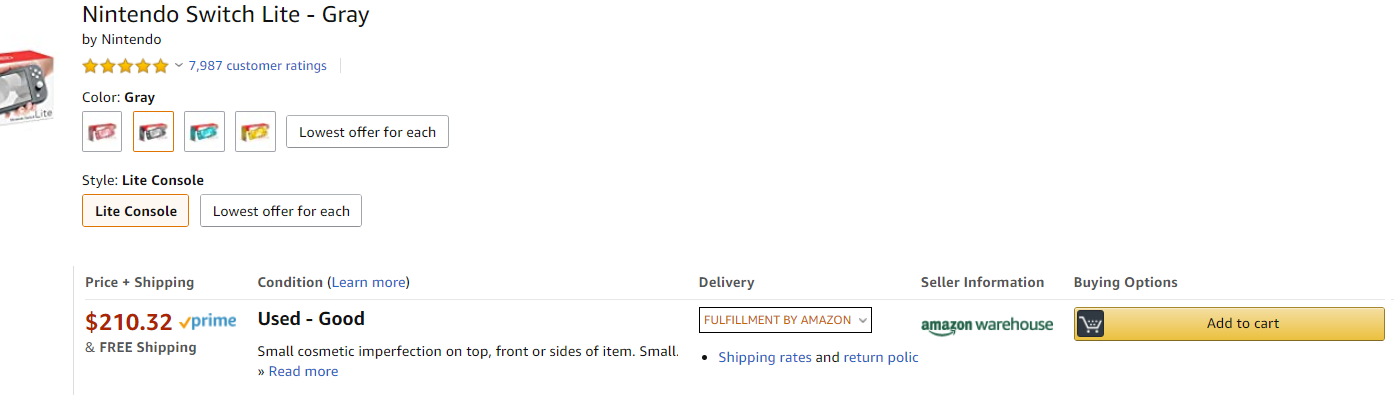Select the coral color Switch Lite swatch

102,131
